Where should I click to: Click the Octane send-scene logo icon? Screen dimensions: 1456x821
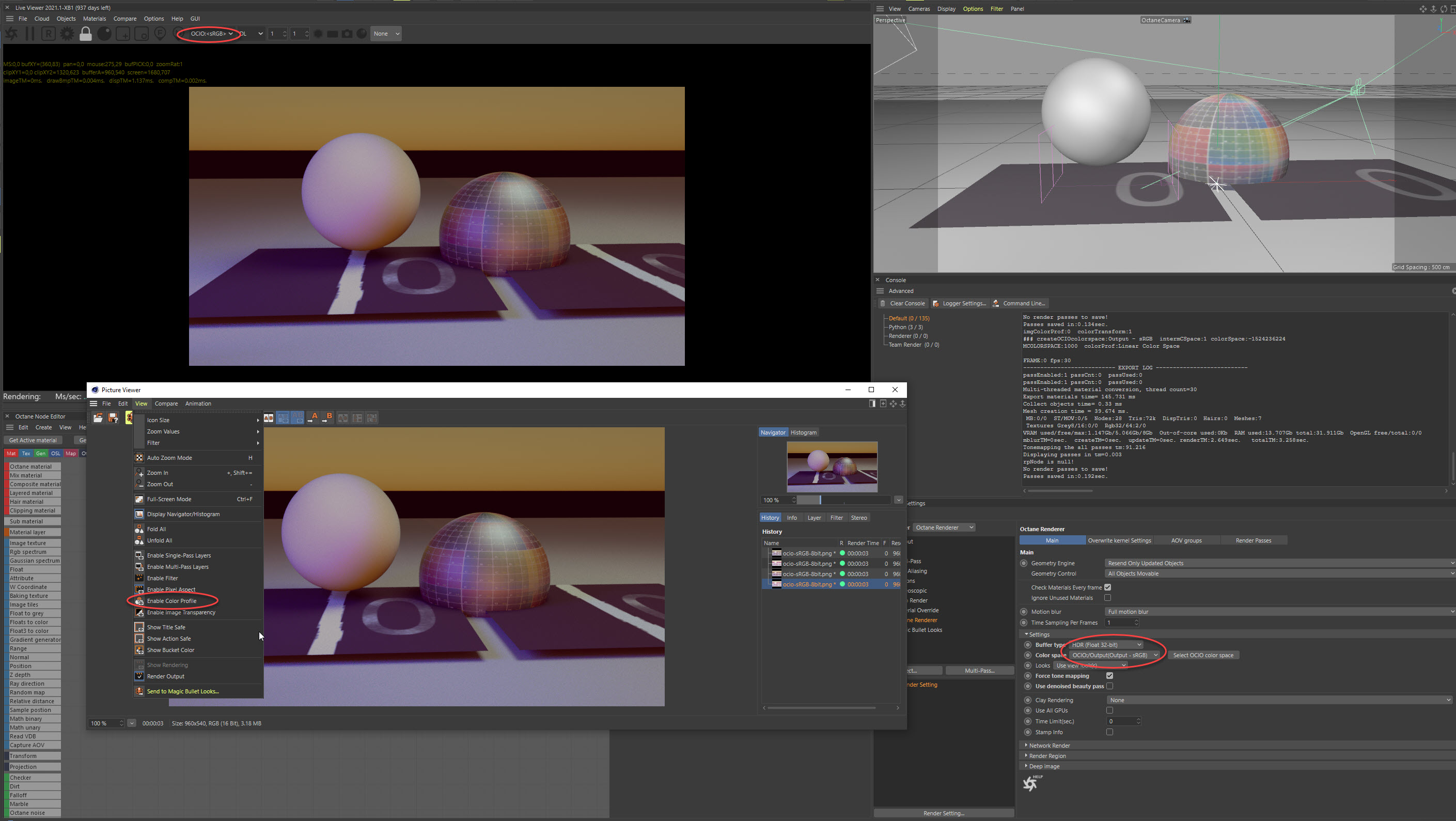click(x=11, y=34)
